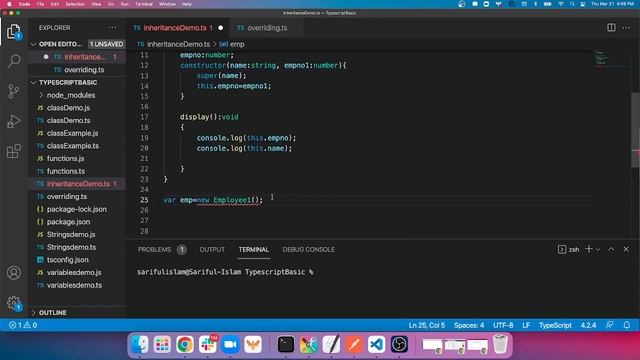Open the Go menu in menu bar
The height and width of the screenshot is (360, 640).
[111, 4]
